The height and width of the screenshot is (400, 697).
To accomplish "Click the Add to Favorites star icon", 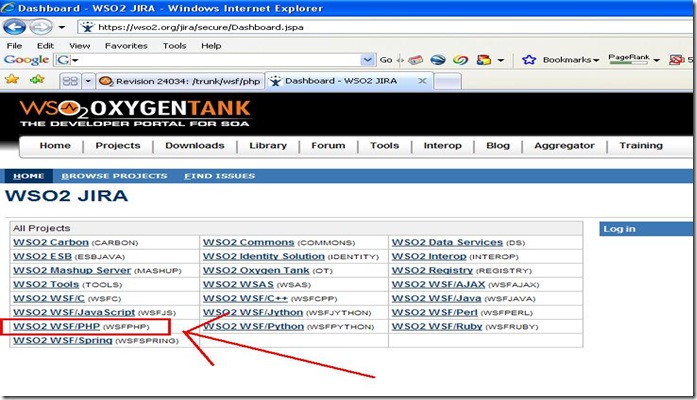I will (x=37, y=79).
